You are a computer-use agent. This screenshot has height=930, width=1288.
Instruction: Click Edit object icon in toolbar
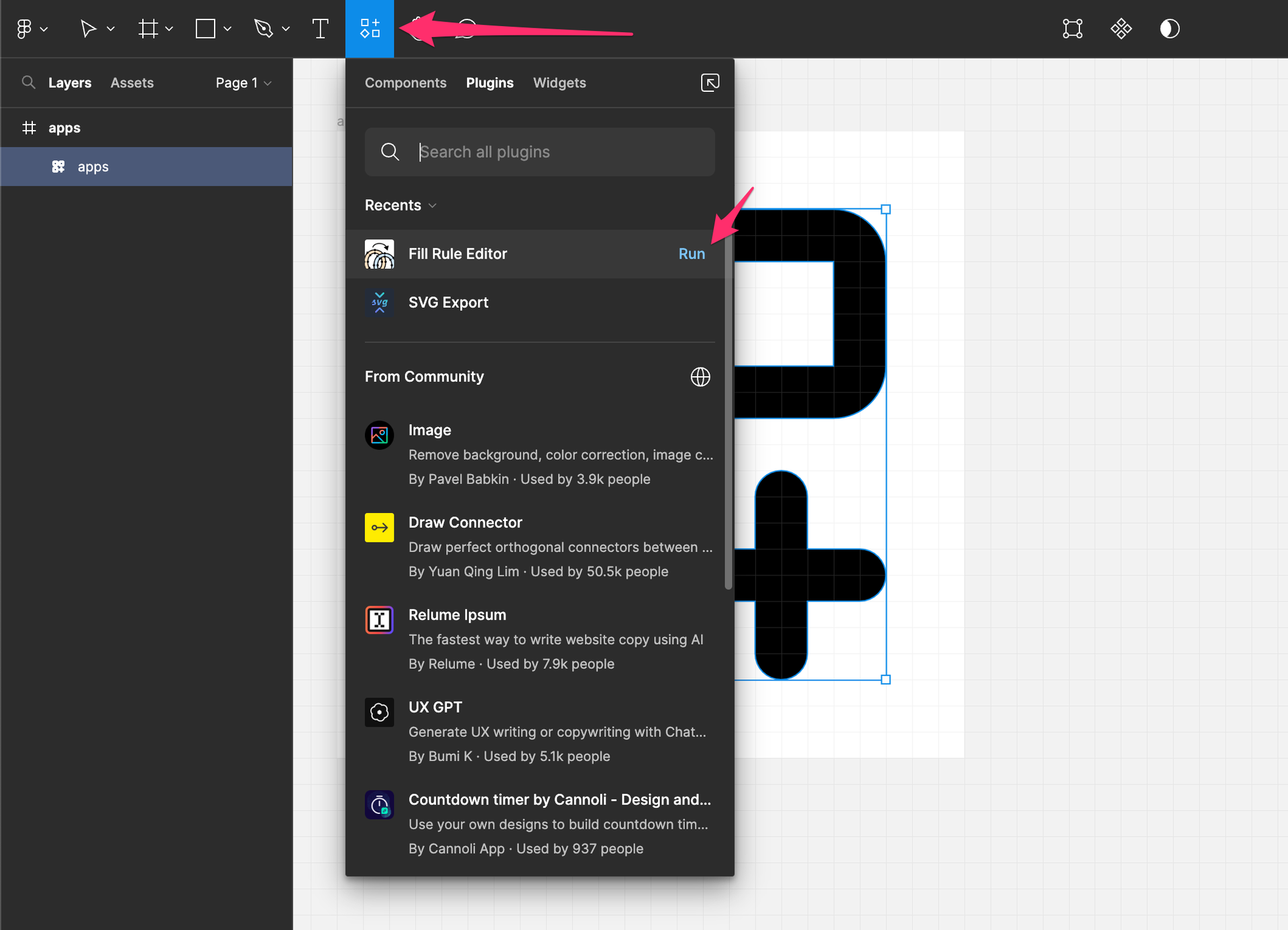coord(1073,29)
